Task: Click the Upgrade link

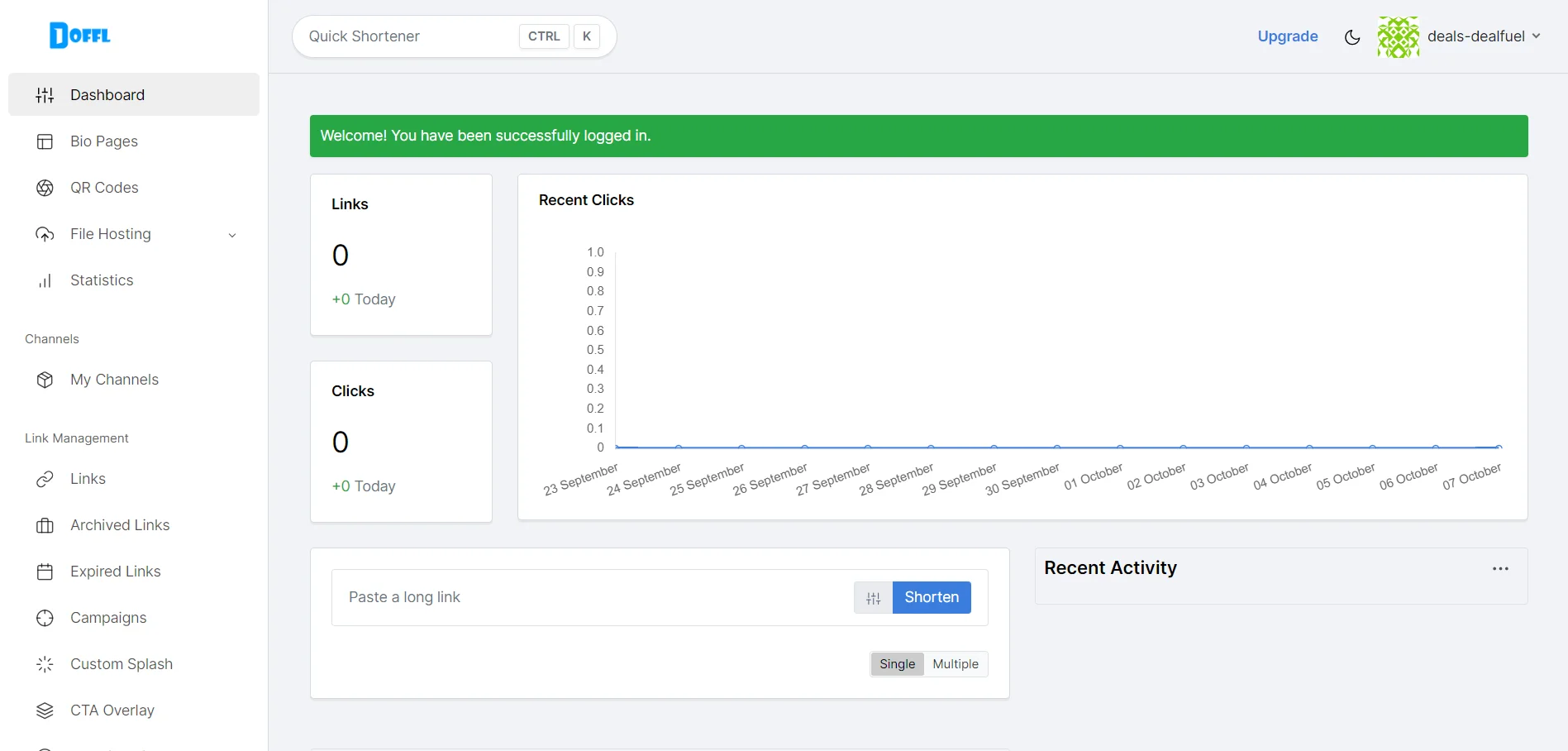Action: (x=1287, y=36)
